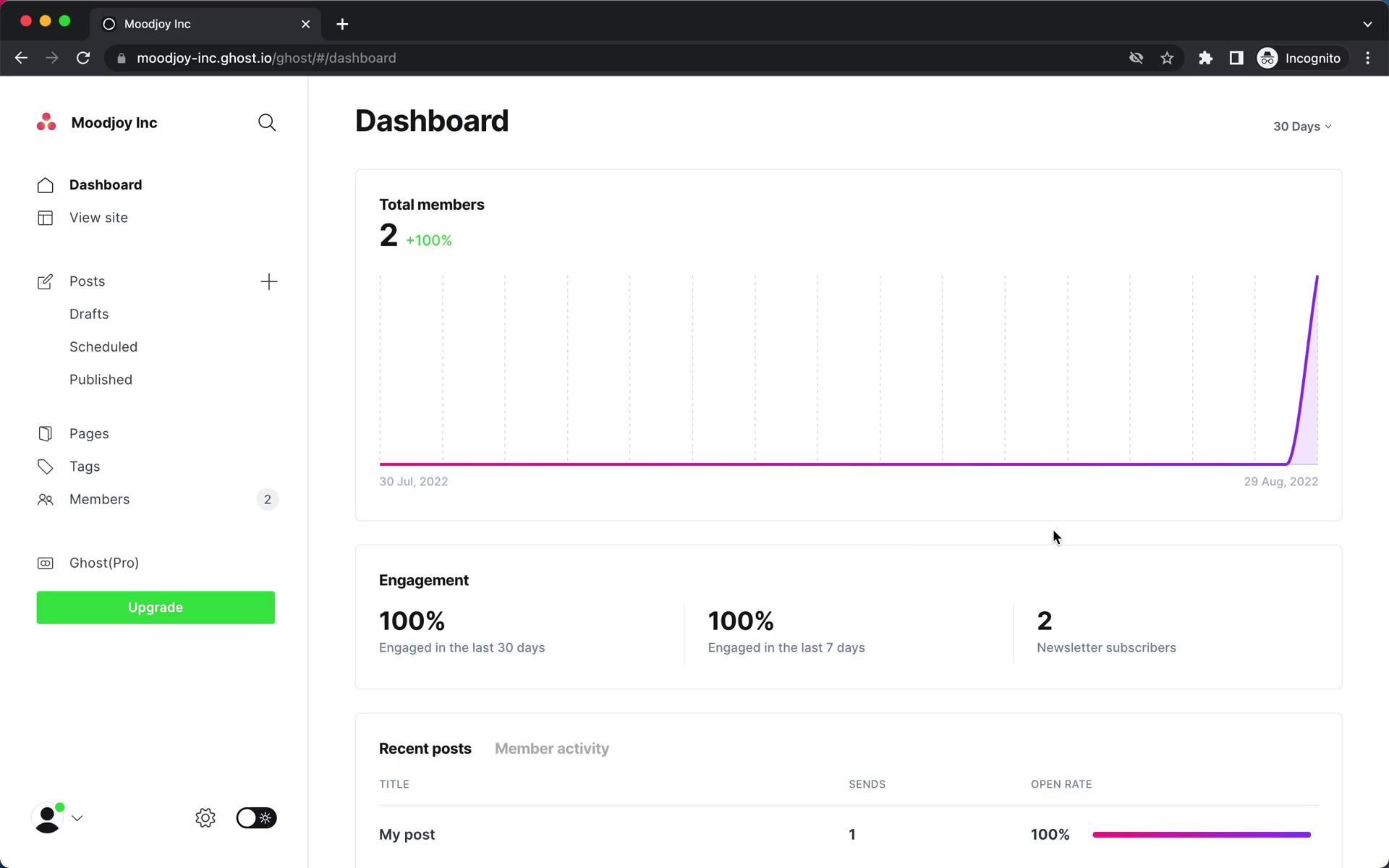Click the Pages icon in sidebar

point(45,434)
